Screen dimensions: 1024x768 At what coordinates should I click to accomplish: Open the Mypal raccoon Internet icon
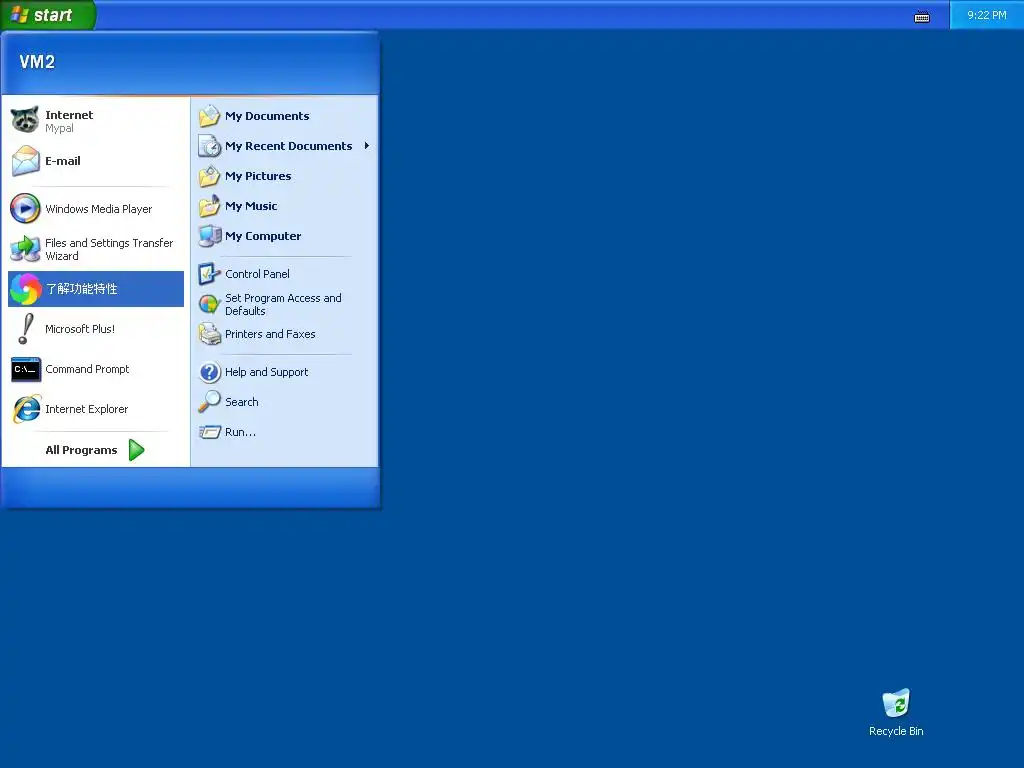point(25,120)
